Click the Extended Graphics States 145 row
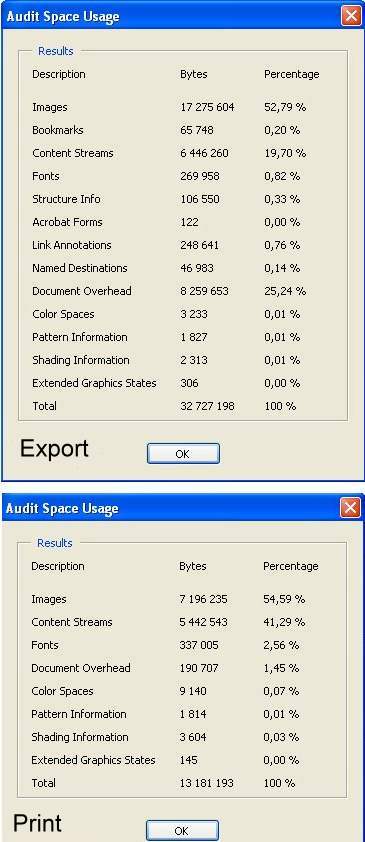This screenshot has height=842, width=365. click(x=182, y=760)
